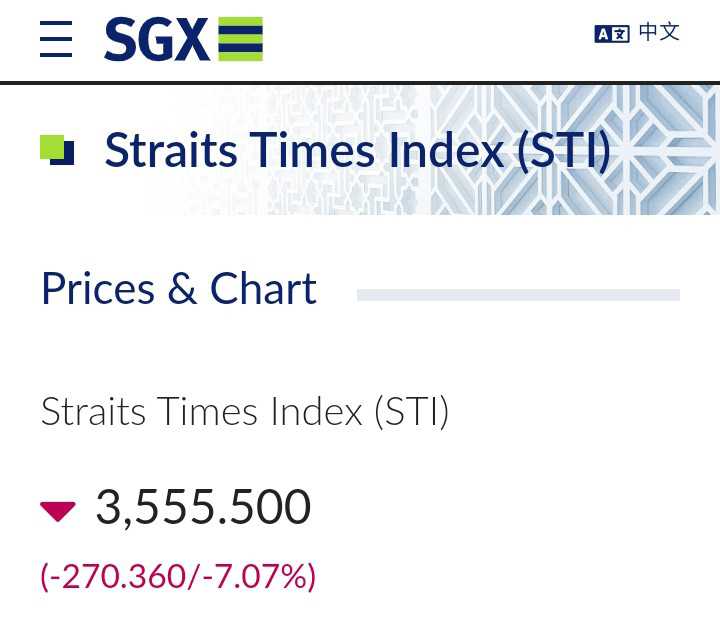Click the index value 3,555.500
The width and height of the screenshot is (720, 628).
pyautogui.click(x=203, y=508)
